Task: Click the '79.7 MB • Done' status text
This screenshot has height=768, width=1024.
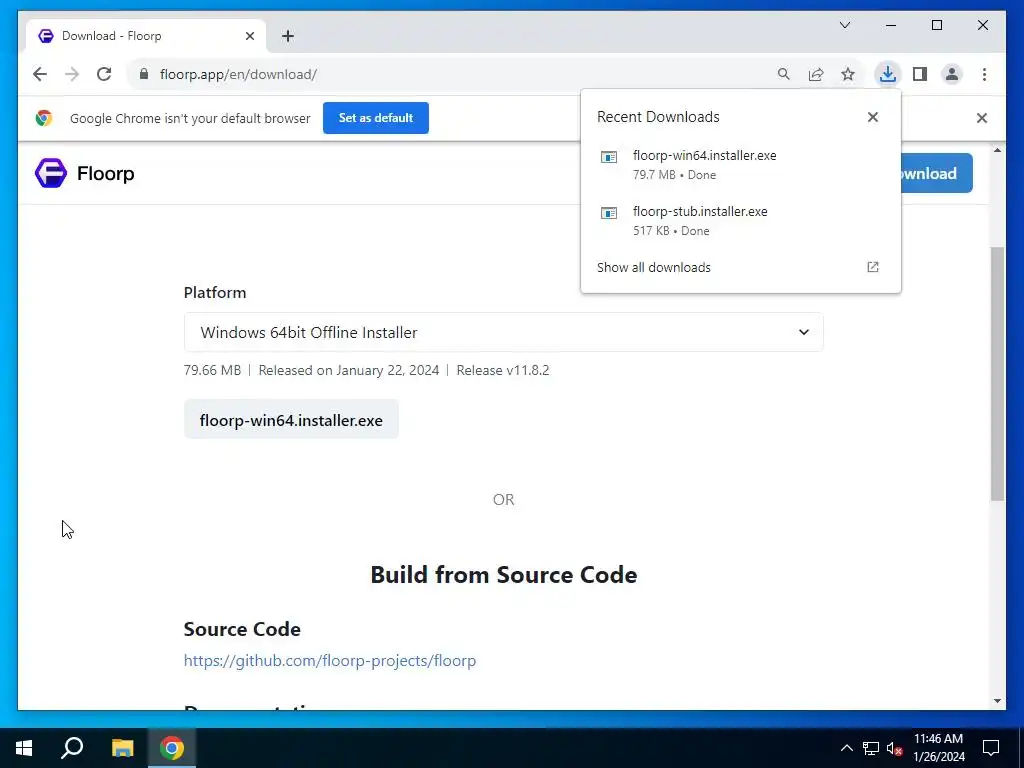Action: coord(675,175)
